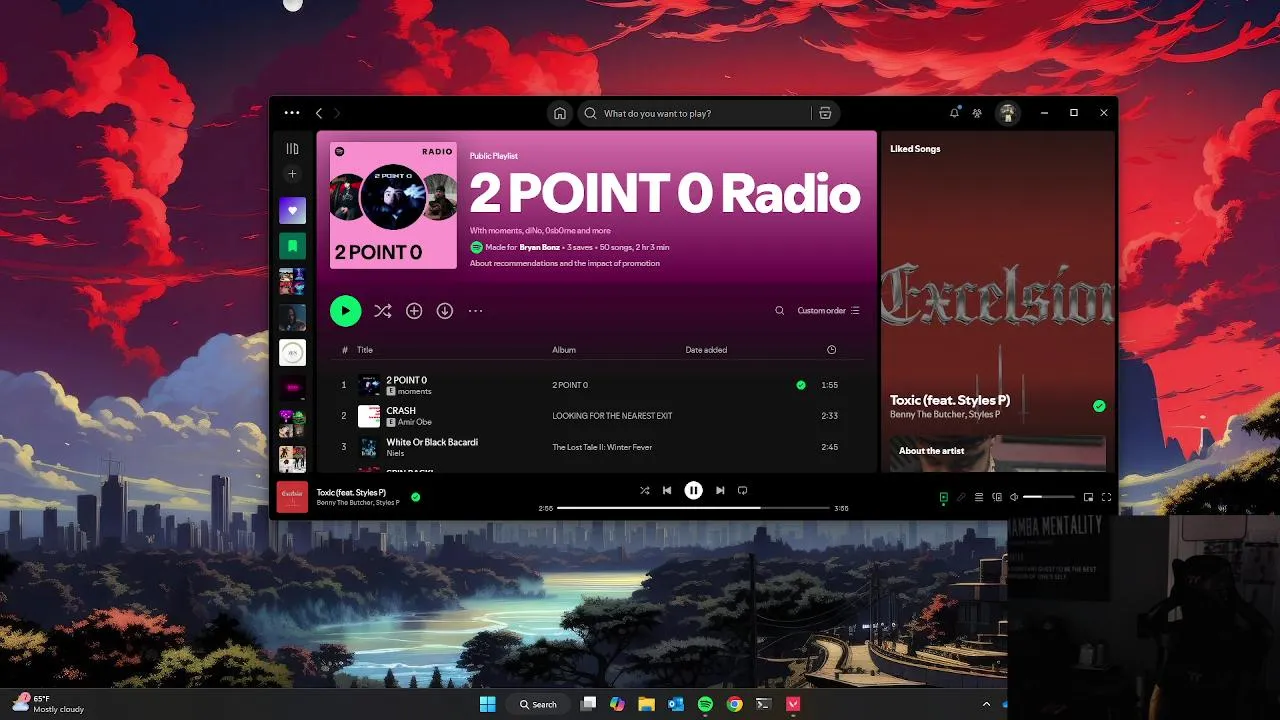Go back with the left arrow
Viewport: 1280px width, 720px height.
click(x=319, y=113)
